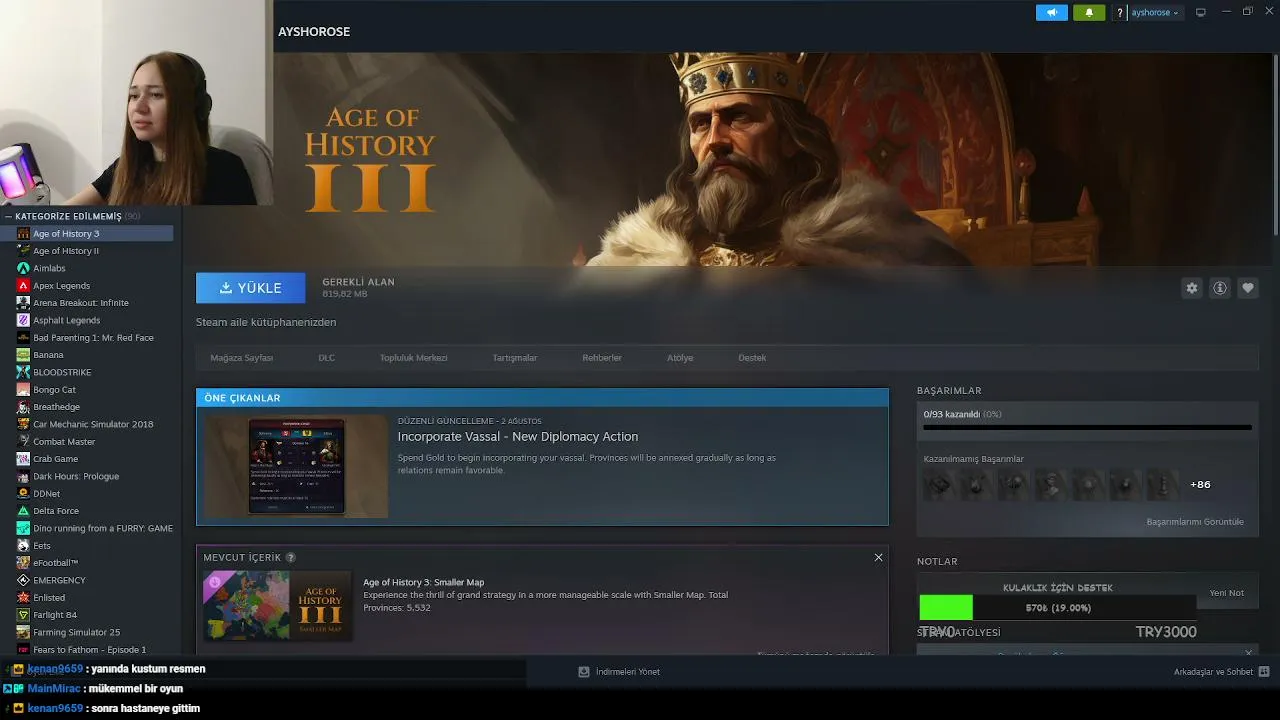The image size is (1280, 720).
Task: Show MEVCUT İÇERİK help question mark
Action: click(291, 557)
